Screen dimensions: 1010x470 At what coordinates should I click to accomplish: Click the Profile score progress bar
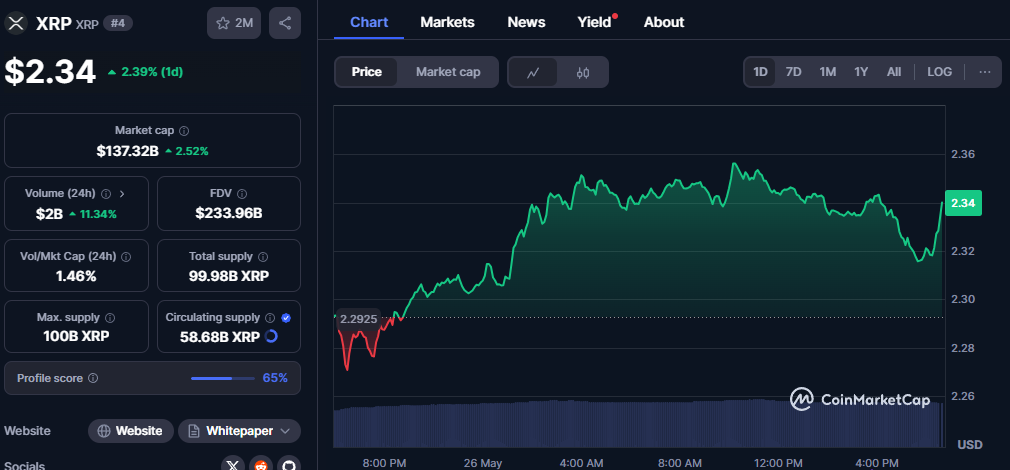(x=223, y=378)
